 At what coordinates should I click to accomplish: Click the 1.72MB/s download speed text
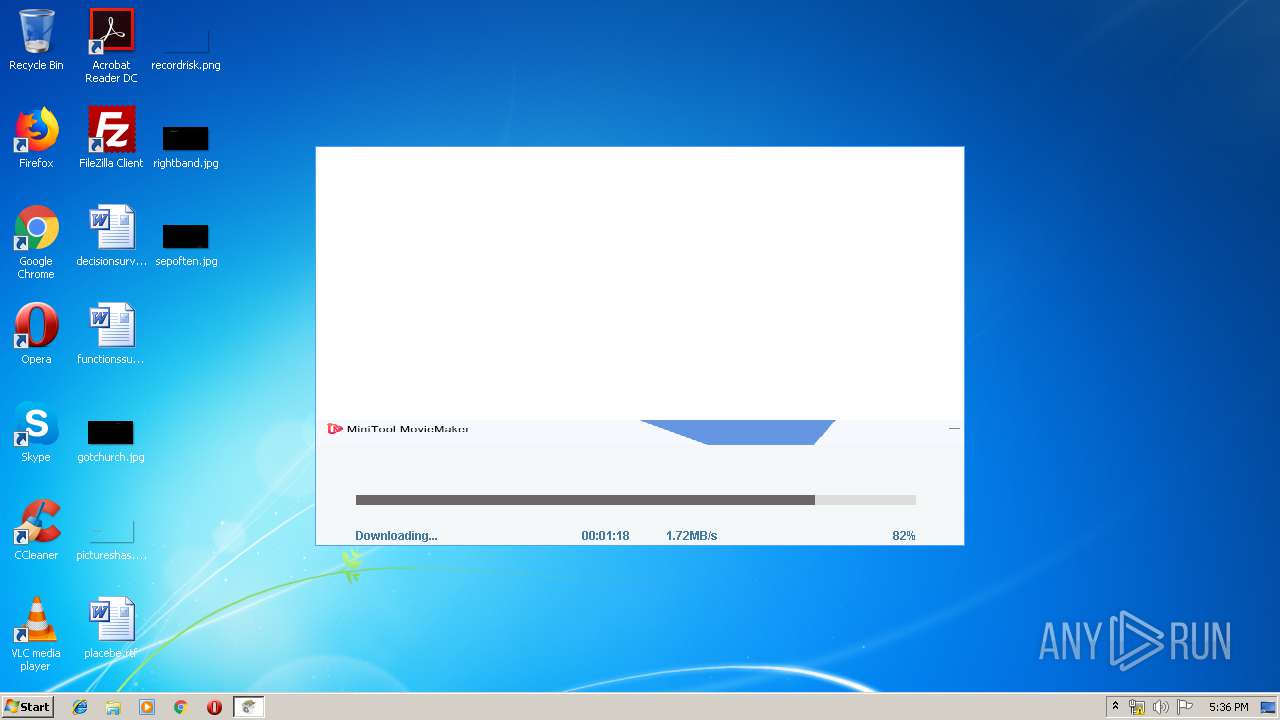pyautogui.click(x=692, y=536)
